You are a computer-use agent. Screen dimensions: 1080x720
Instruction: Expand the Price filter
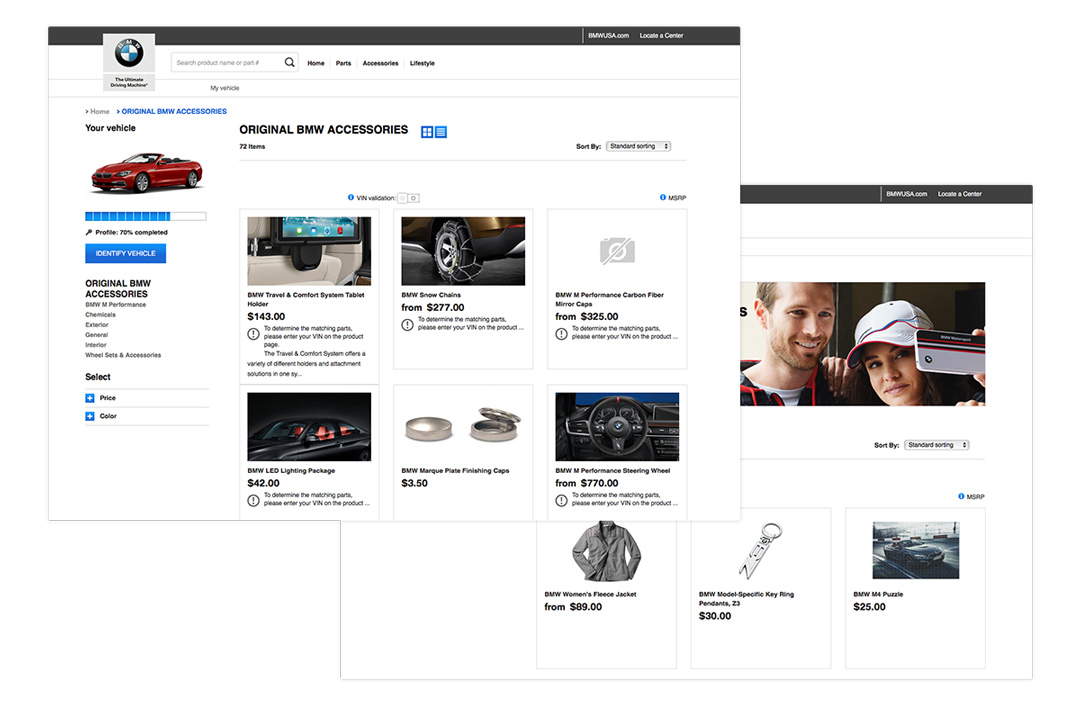tap(90, 398)
